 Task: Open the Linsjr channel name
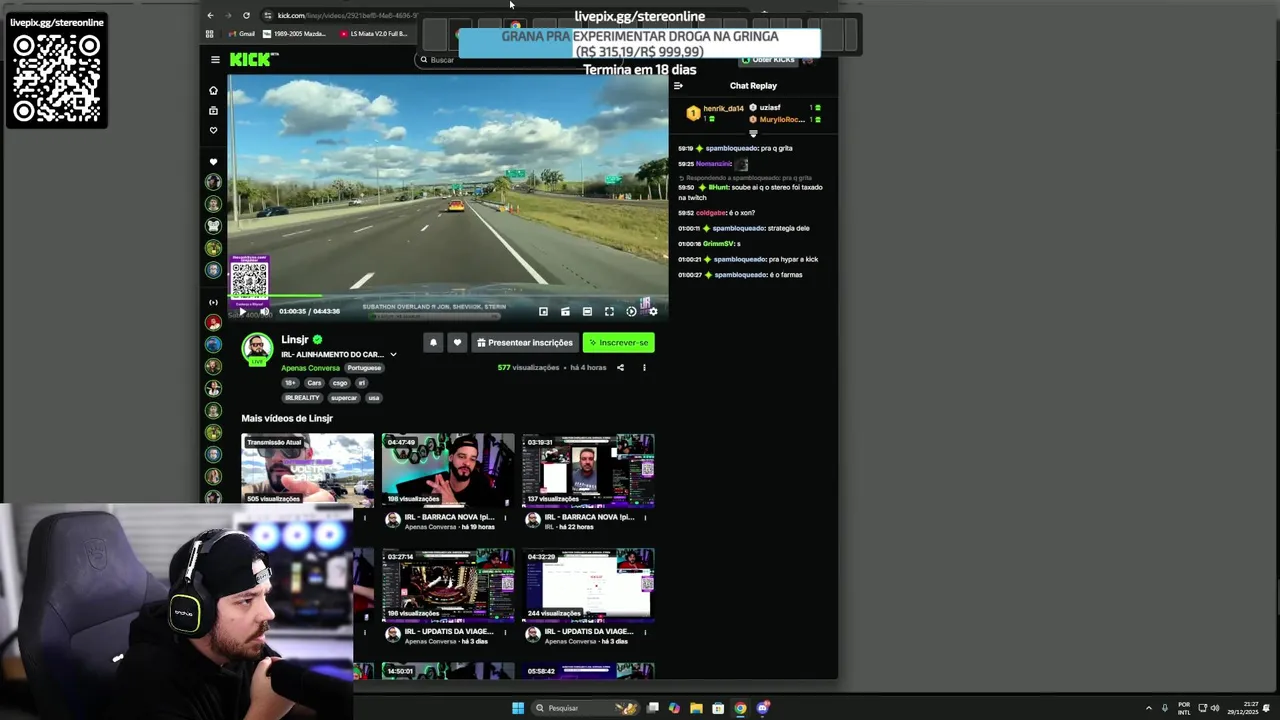click(x=294, y=340)
